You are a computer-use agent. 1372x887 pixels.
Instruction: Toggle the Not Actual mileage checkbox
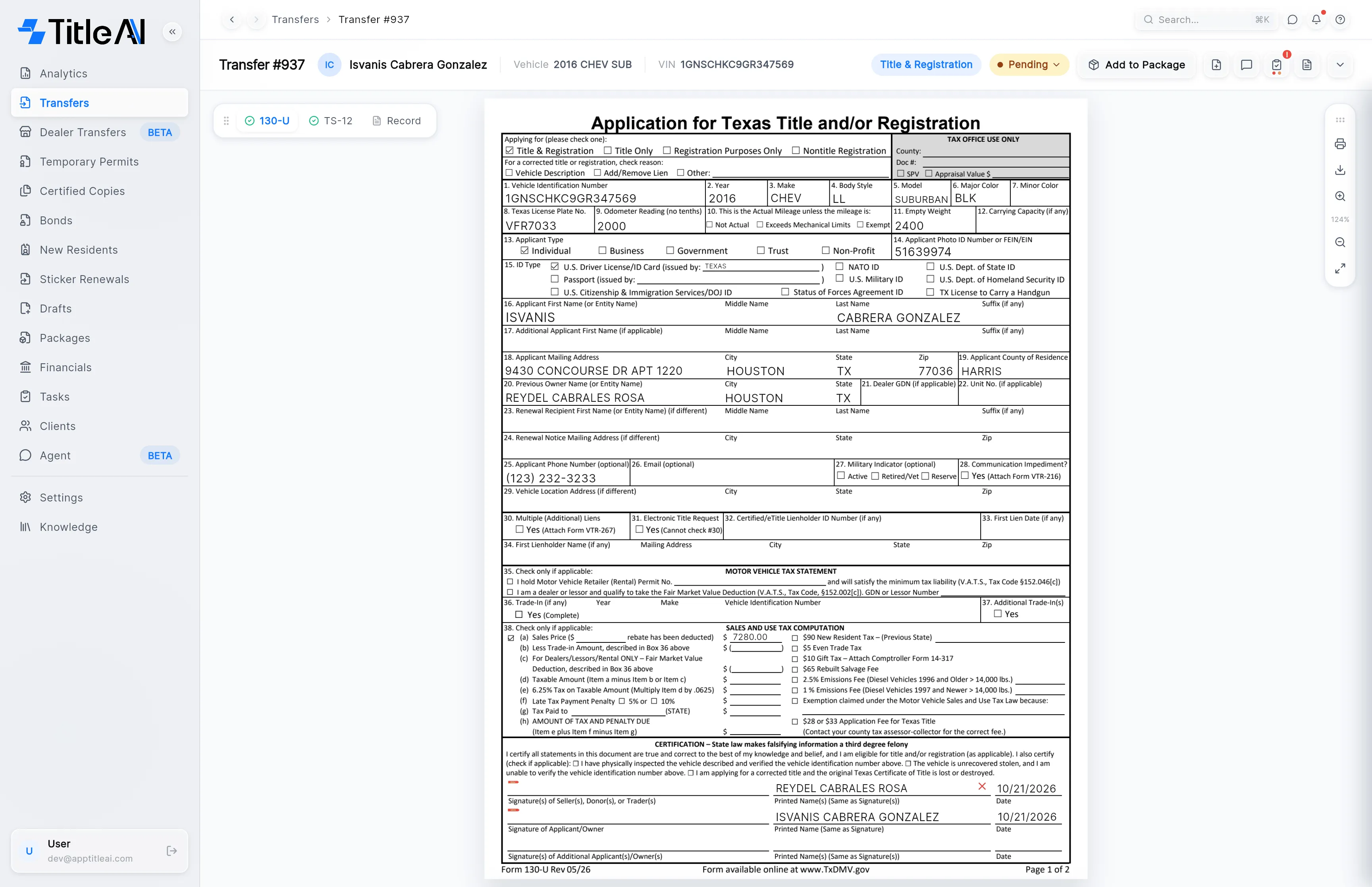coord(709,225)
